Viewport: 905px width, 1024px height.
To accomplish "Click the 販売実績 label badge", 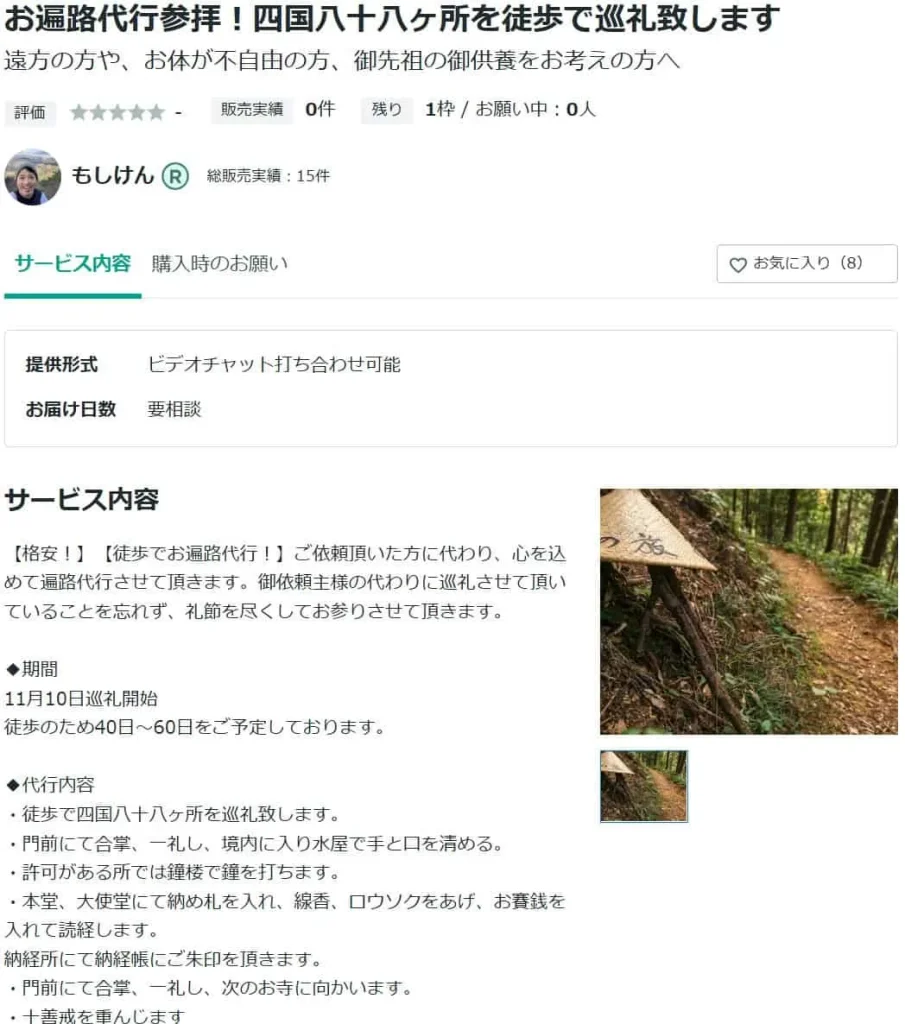I will tap(252, 109).
